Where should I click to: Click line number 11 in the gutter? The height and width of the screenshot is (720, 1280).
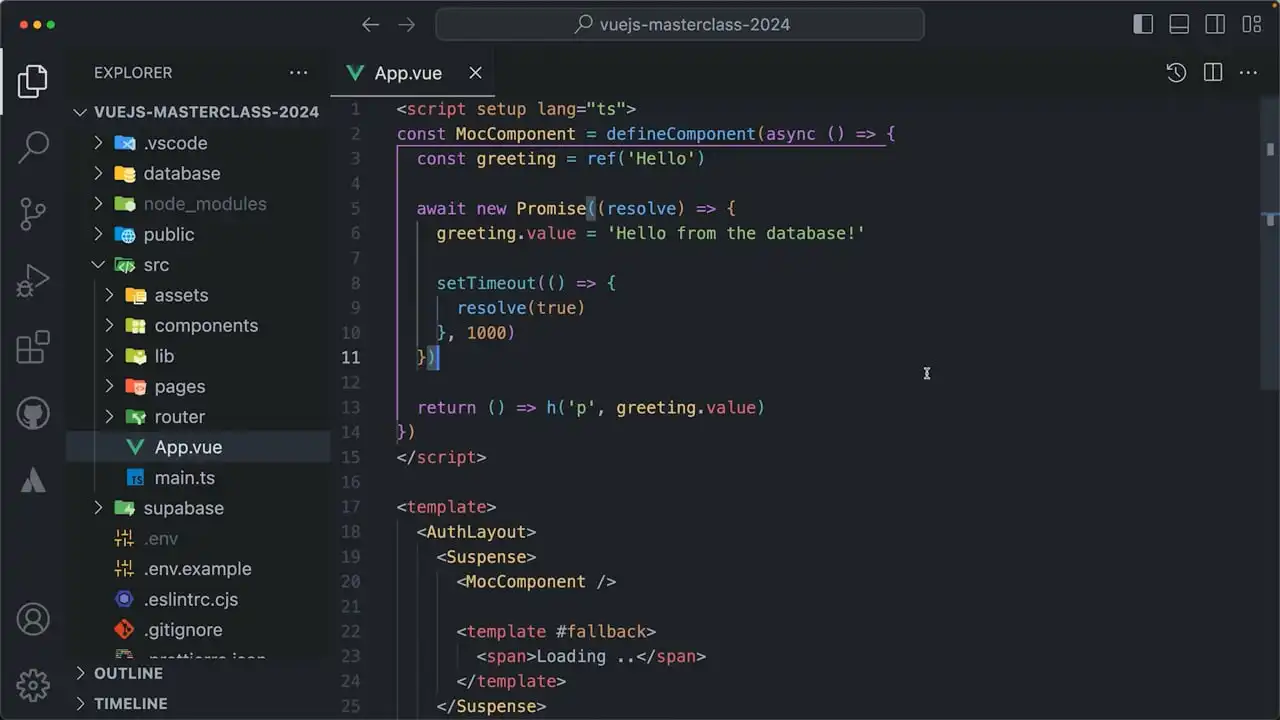tap(351, 357)
